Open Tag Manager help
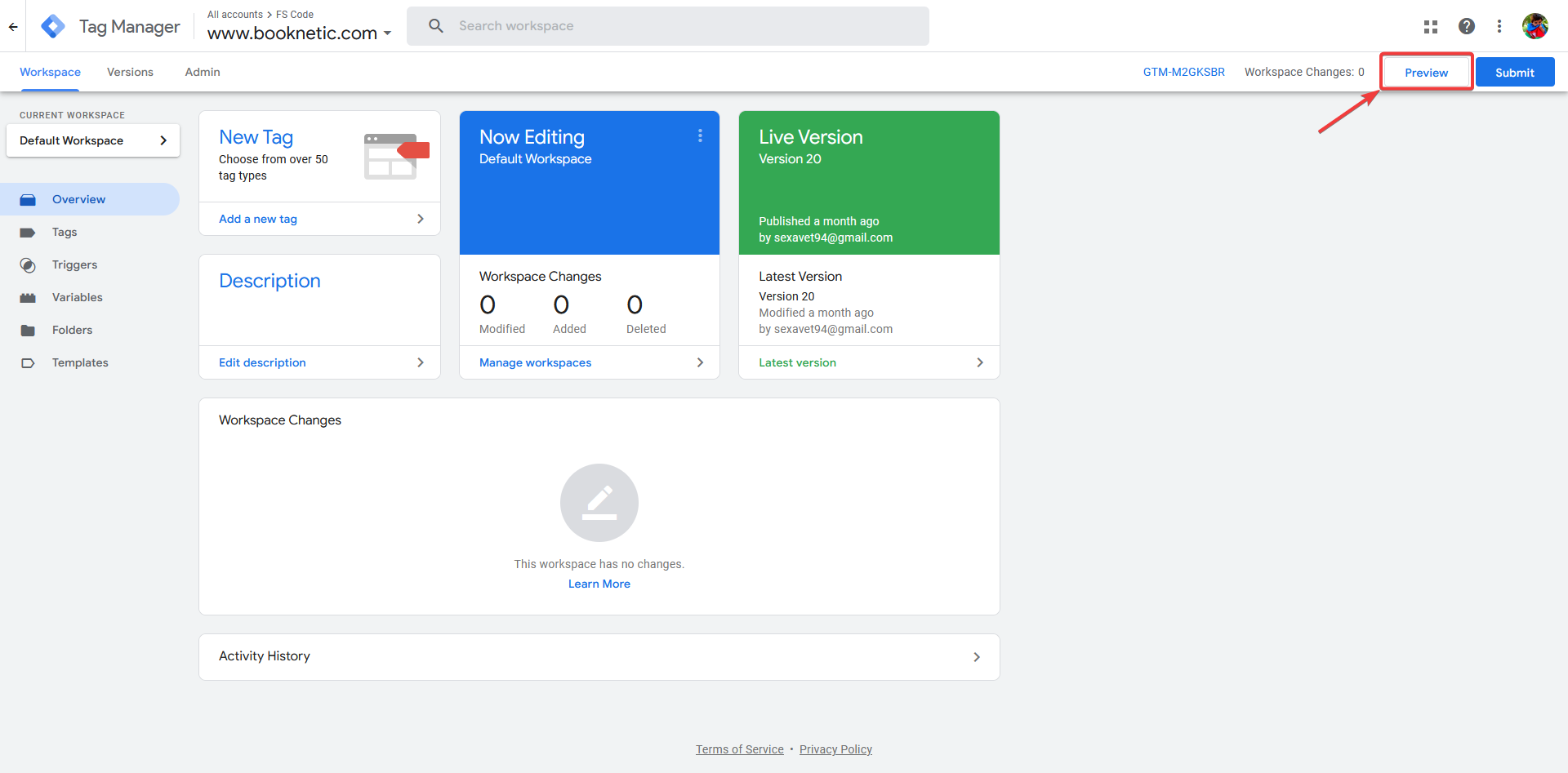The width and height of the screenshot is (1568, 773). click(x=1467, y=25)
